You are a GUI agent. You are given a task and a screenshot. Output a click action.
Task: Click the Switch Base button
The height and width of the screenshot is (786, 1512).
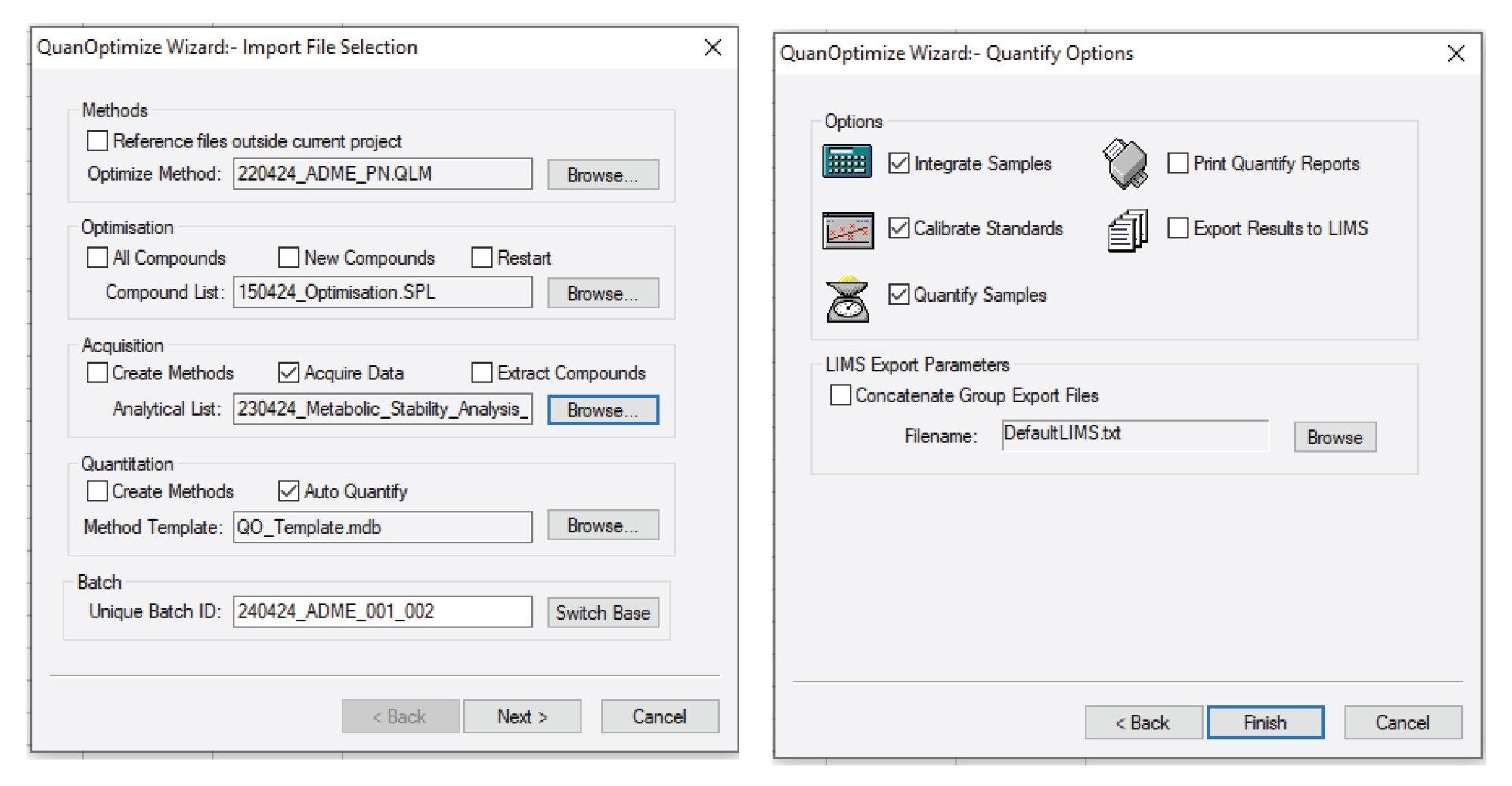(603, 612)
